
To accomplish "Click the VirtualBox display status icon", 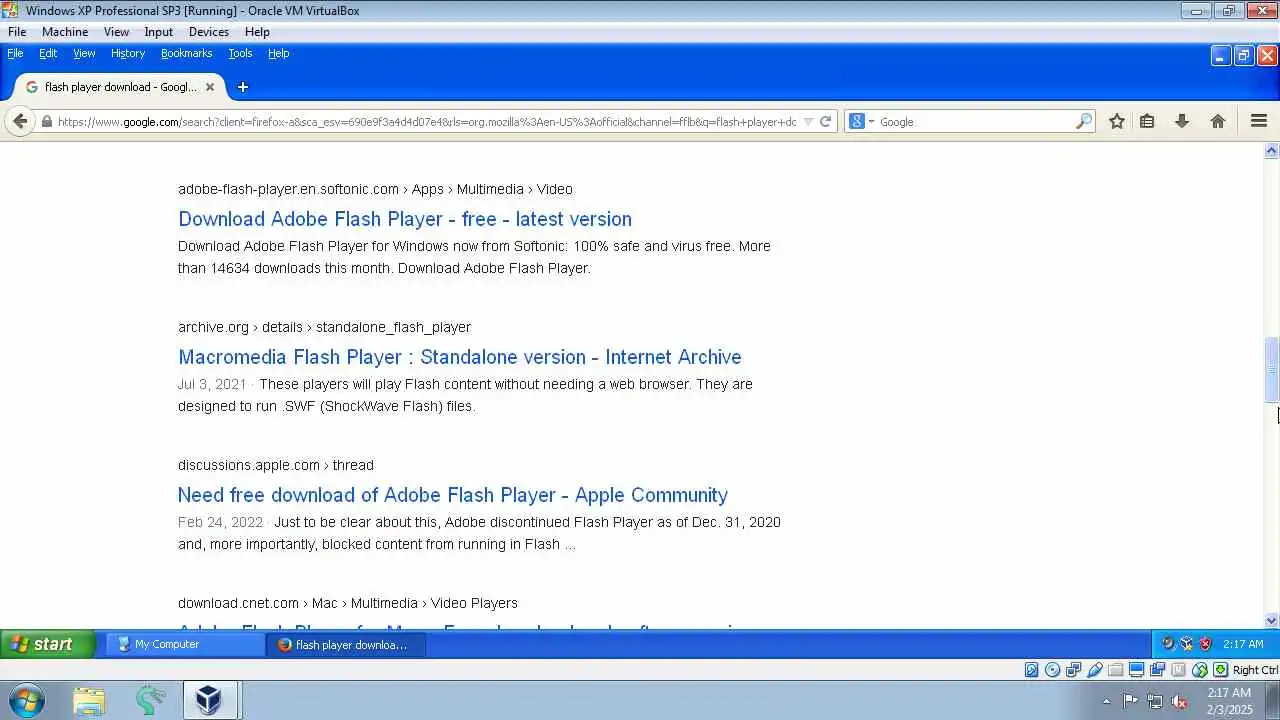I will pos(1136,670).
